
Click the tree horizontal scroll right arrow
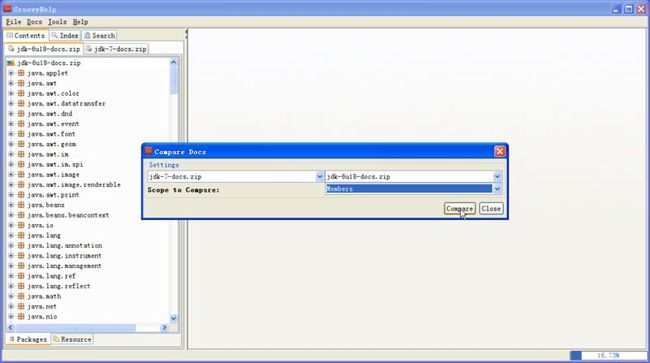(x=164, y=327)
